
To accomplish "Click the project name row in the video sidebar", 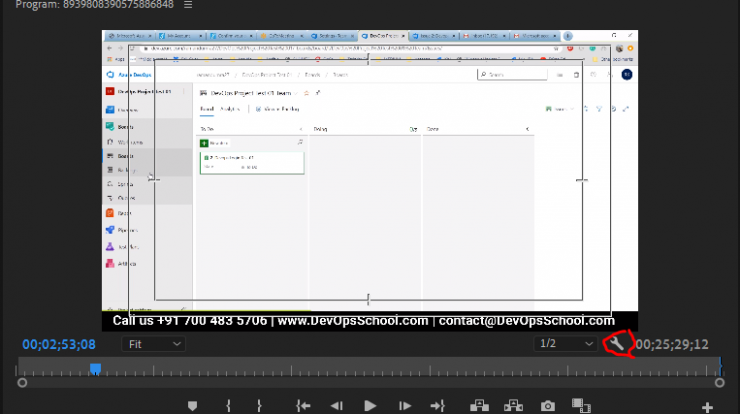I will pyautogui.click(x=143, y=92).
